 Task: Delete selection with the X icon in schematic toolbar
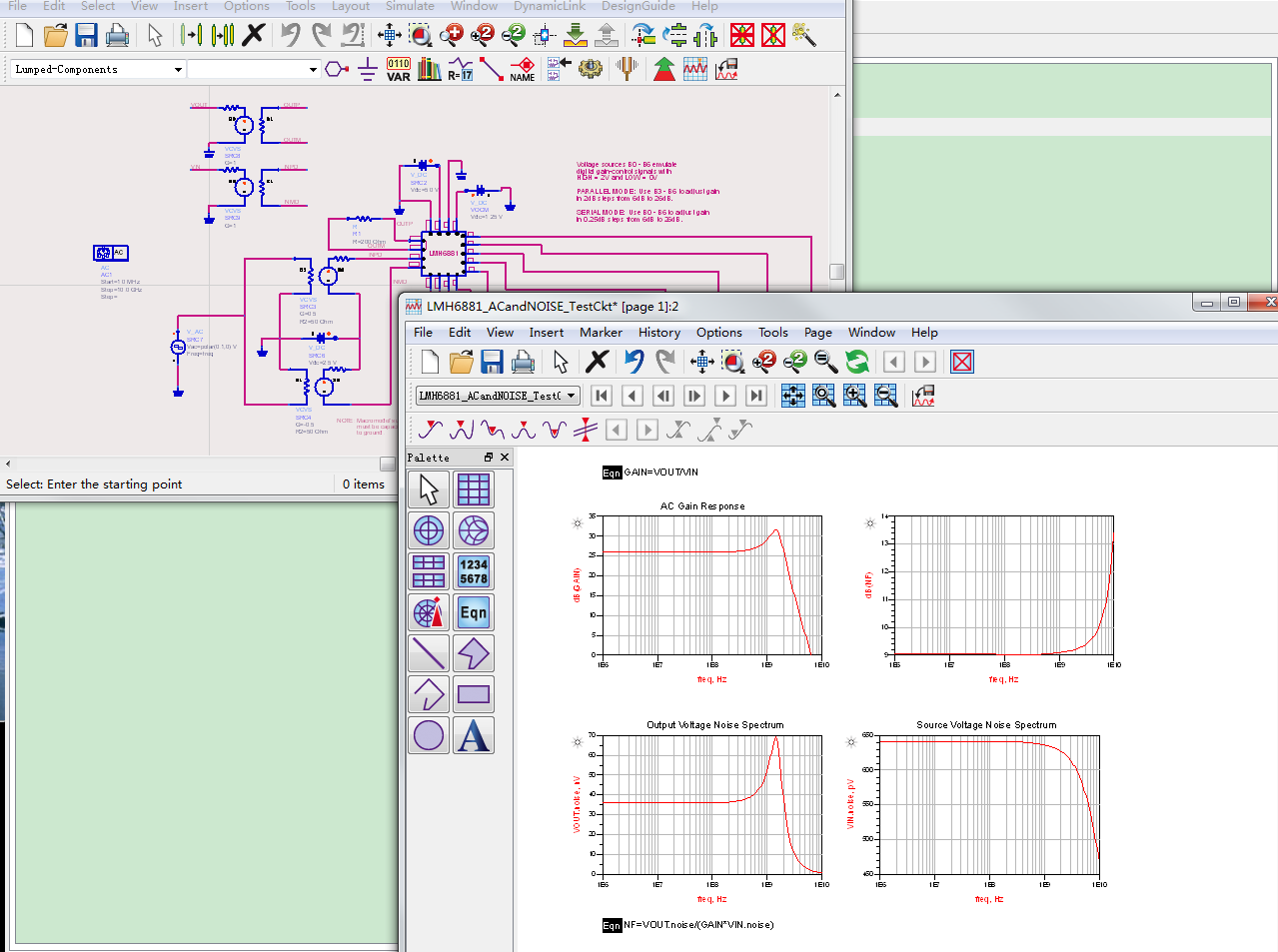(x=254, y=35)
